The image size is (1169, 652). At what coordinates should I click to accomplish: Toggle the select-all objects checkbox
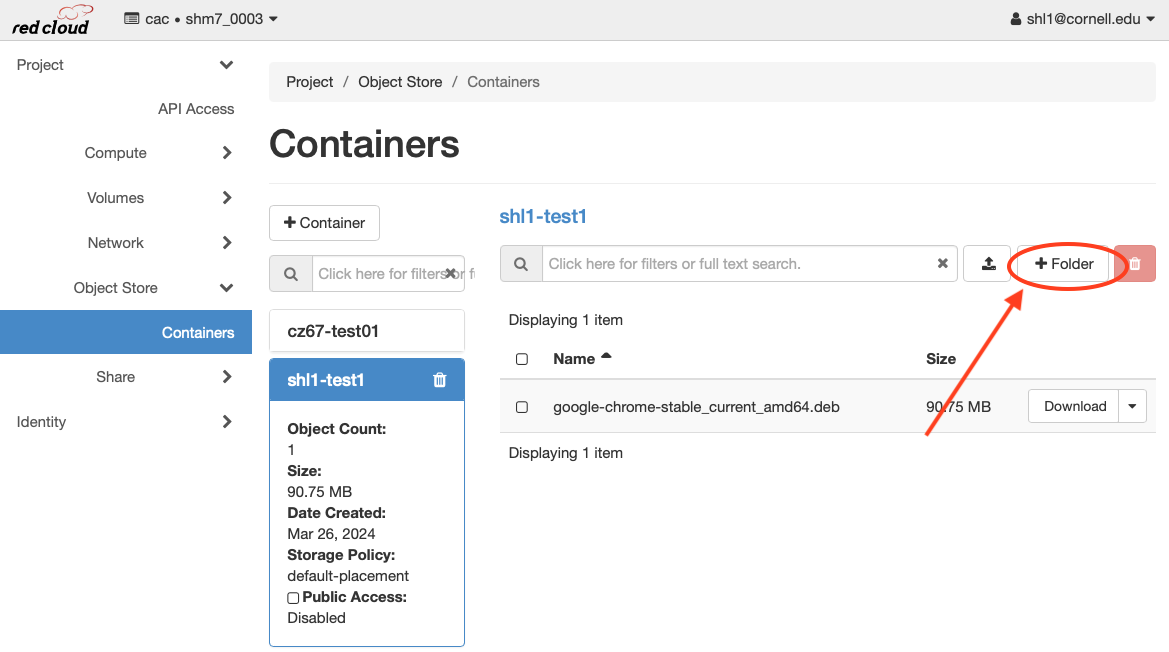point(522,359)
